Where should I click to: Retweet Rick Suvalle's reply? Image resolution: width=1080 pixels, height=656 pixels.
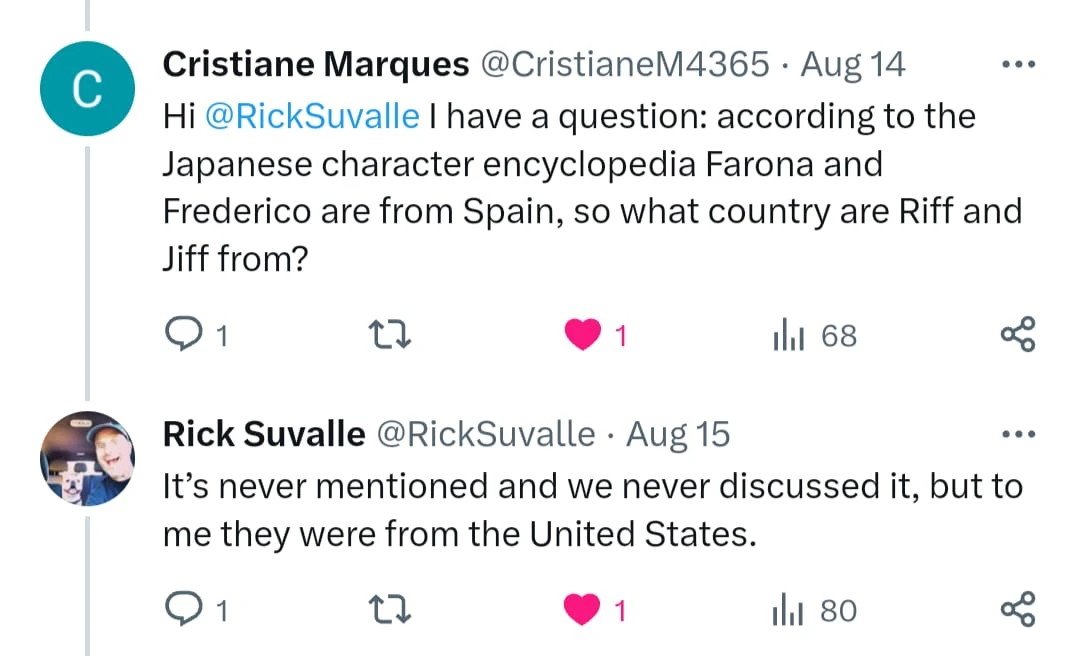(389, 608)
